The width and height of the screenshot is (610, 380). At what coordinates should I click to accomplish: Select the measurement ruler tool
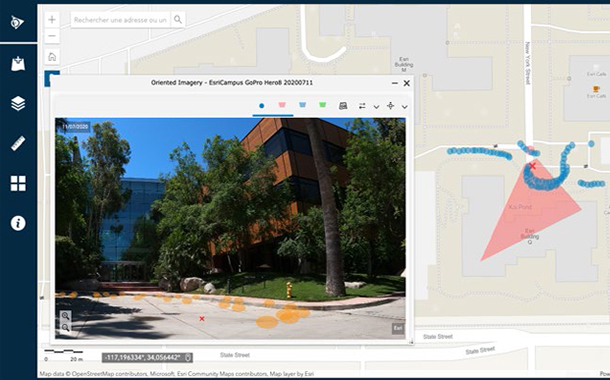18,144
